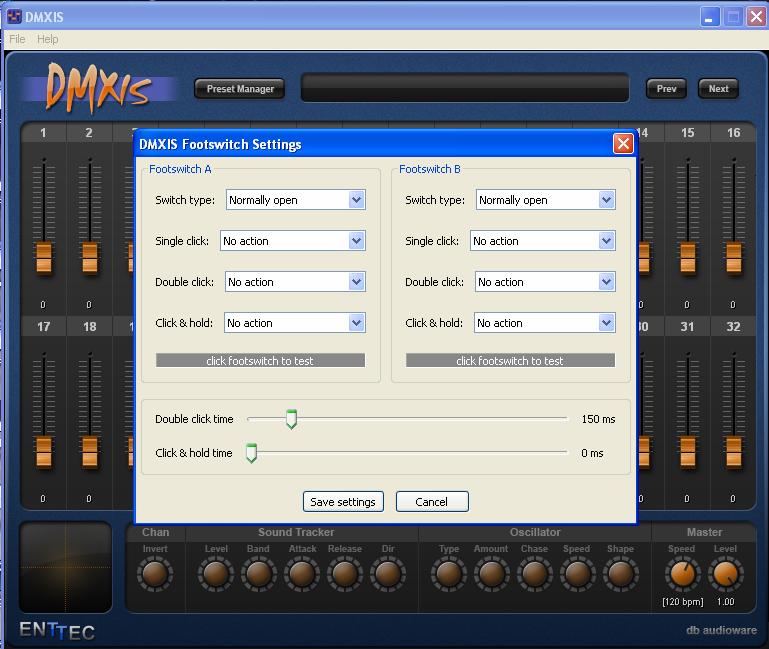This screenshot has height=649, width=769.
Task: Expand Footswitch A Single click dropdown
Action: [292, 241]
